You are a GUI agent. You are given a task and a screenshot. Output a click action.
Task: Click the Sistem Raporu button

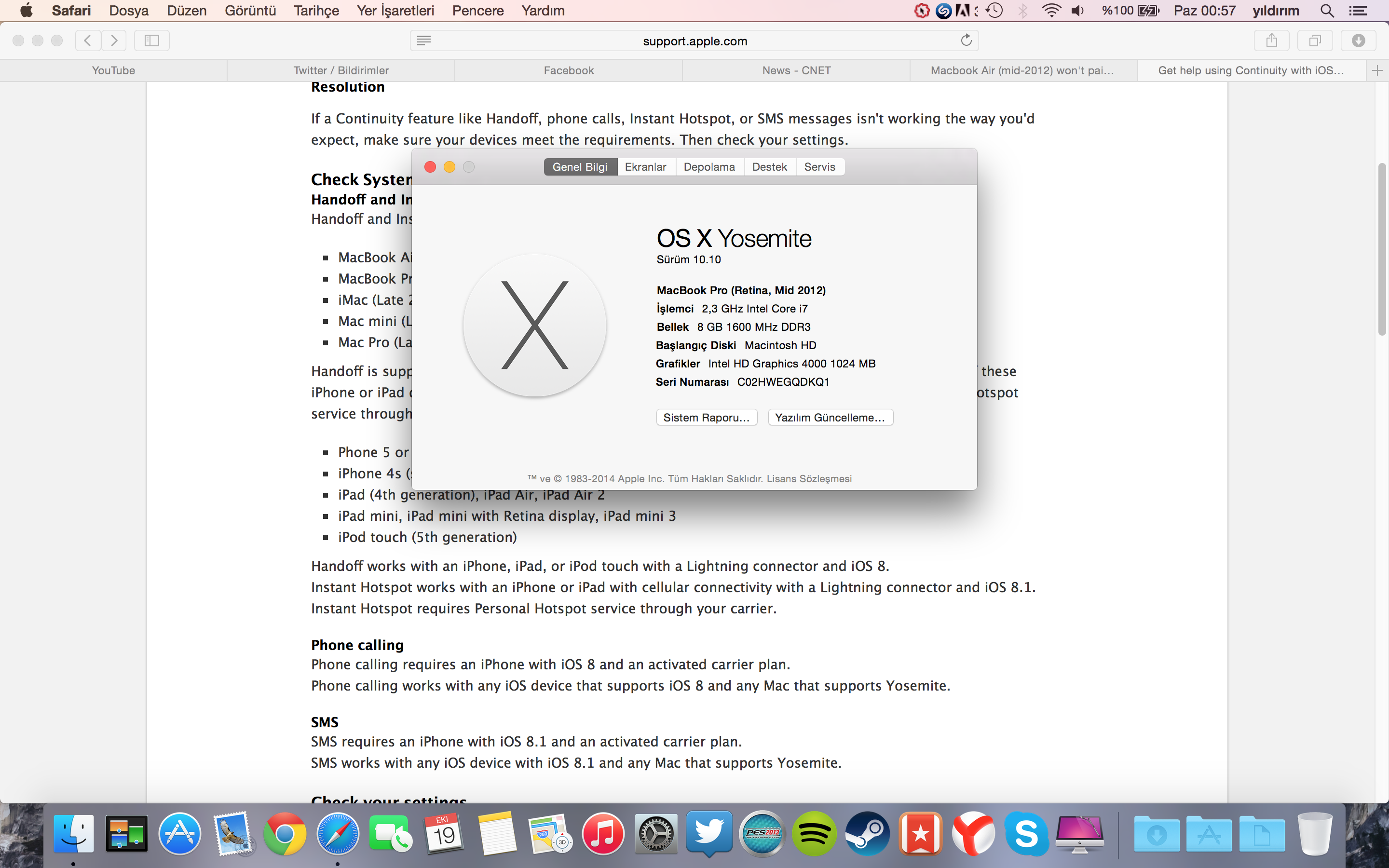click(x=706, y=417)
